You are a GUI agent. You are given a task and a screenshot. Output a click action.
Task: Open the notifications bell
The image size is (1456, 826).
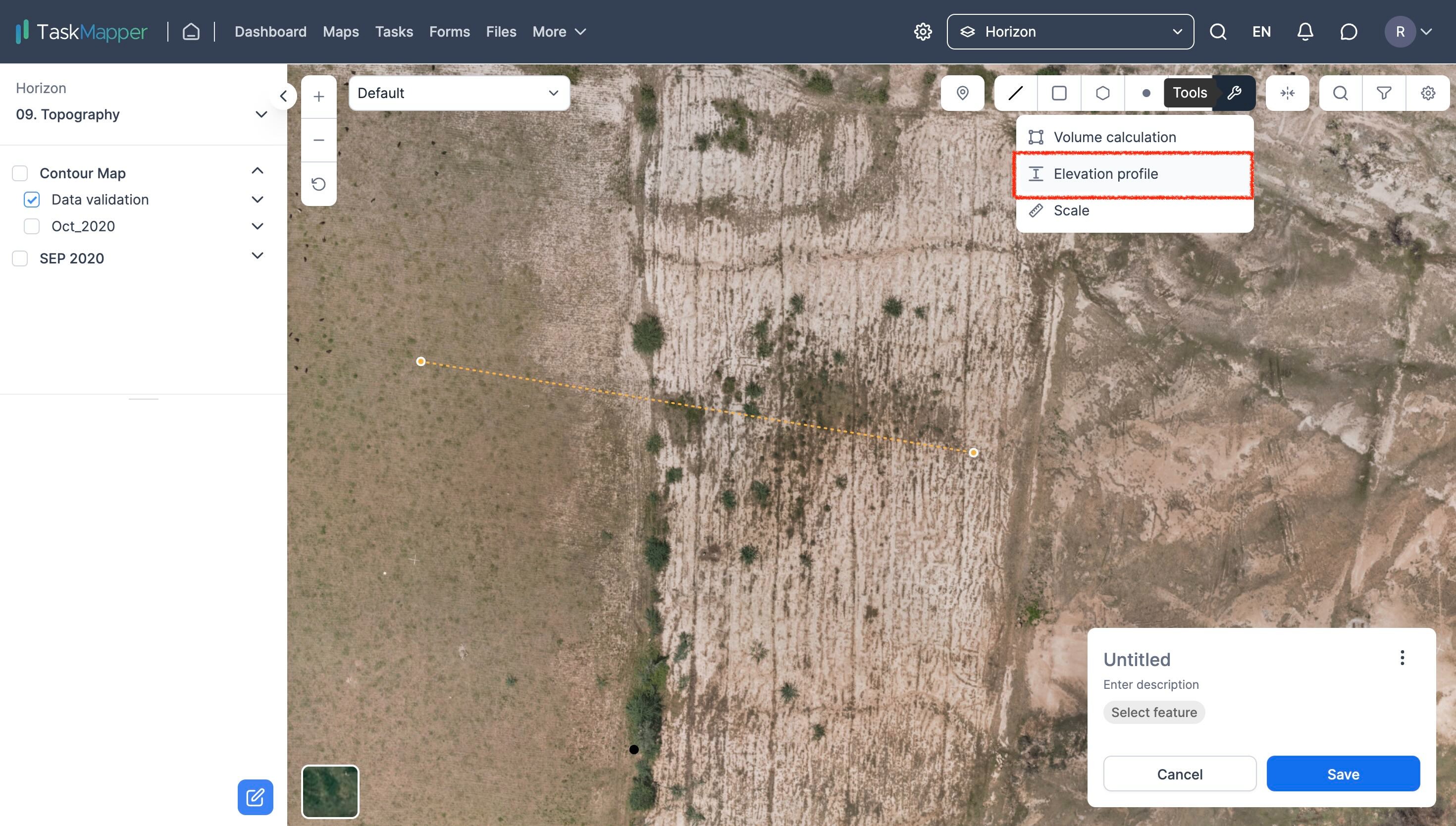coord(1305,32)
